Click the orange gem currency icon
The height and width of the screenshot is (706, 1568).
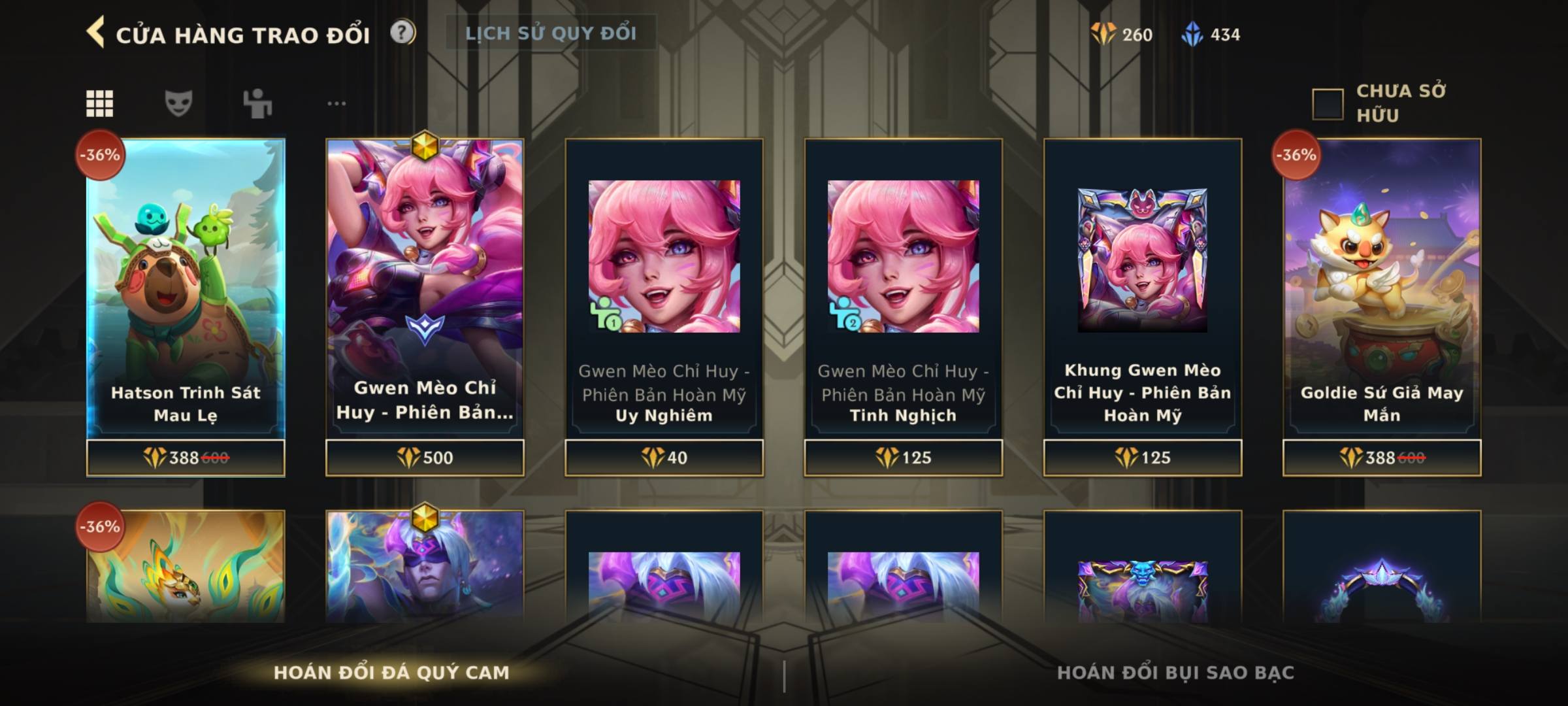click(1103, 34)
